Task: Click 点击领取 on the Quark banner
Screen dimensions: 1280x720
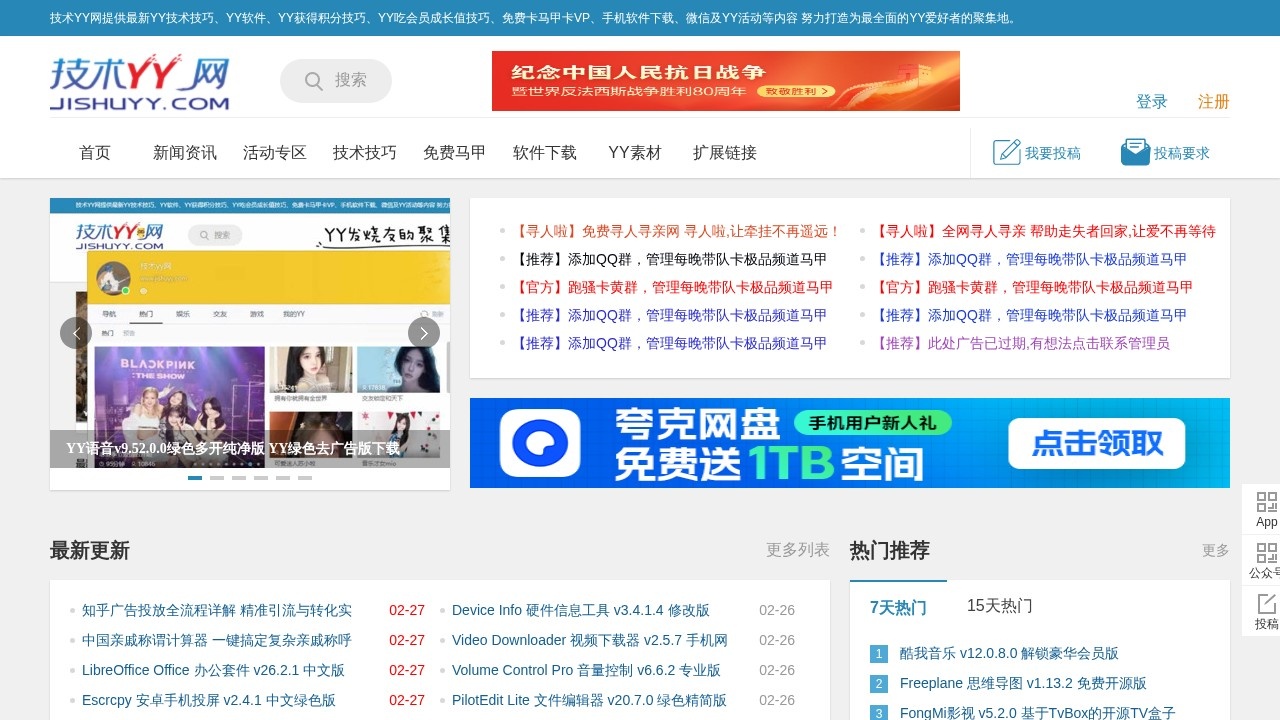Action: 1096,443
